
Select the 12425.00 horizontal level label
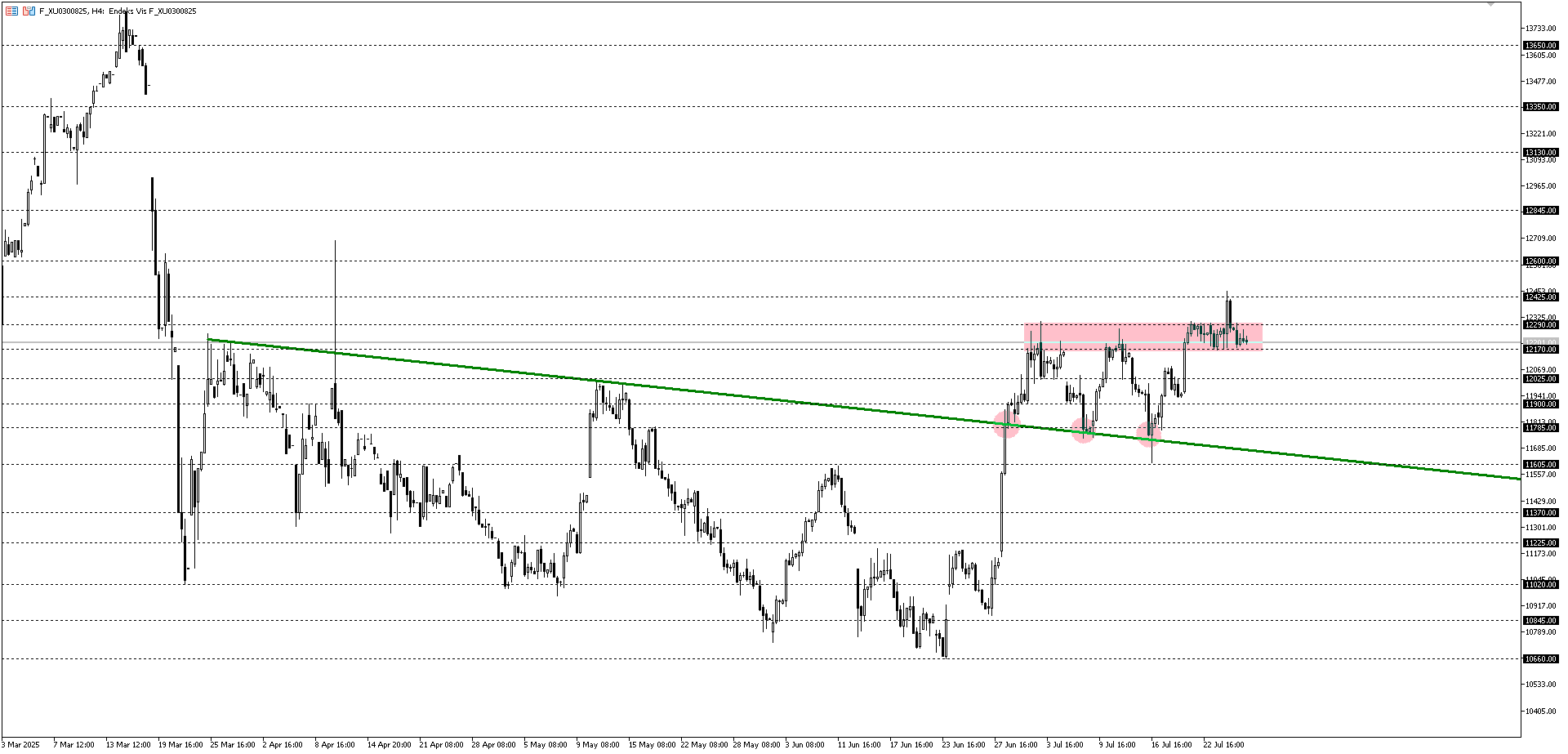point(1541,297)
